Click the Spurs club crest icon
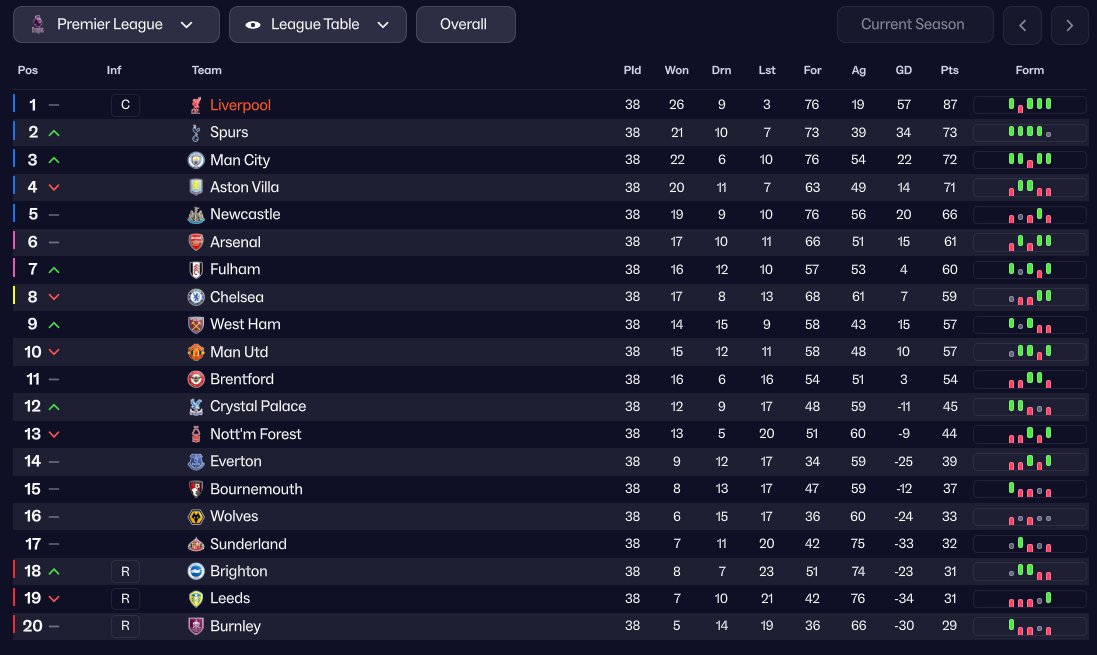Screen dimensions: 1097x655 pos(196,132)
